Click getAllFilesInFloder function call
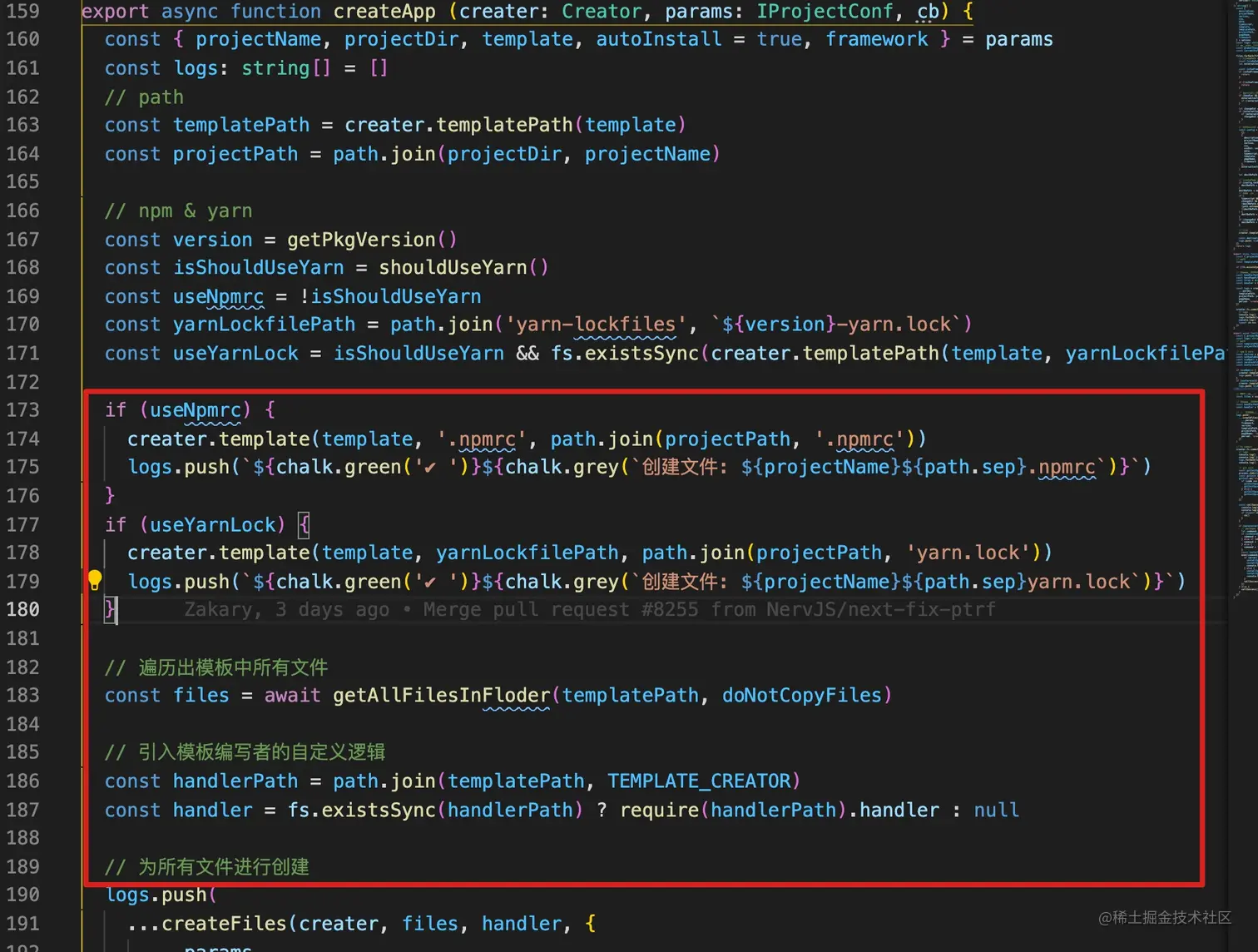The height and width of the screenshot is (952, 1258). (442, 696)
